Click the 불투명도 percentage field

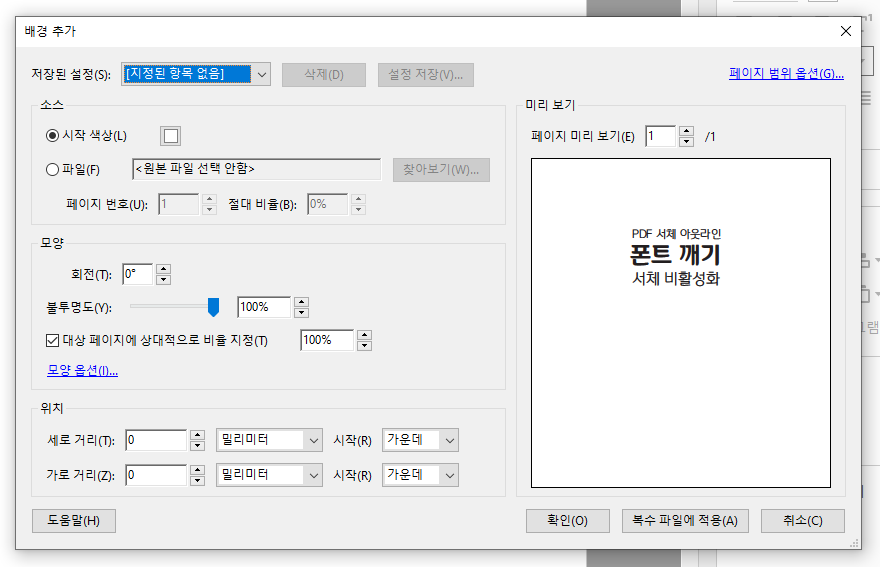pos(264,307)
